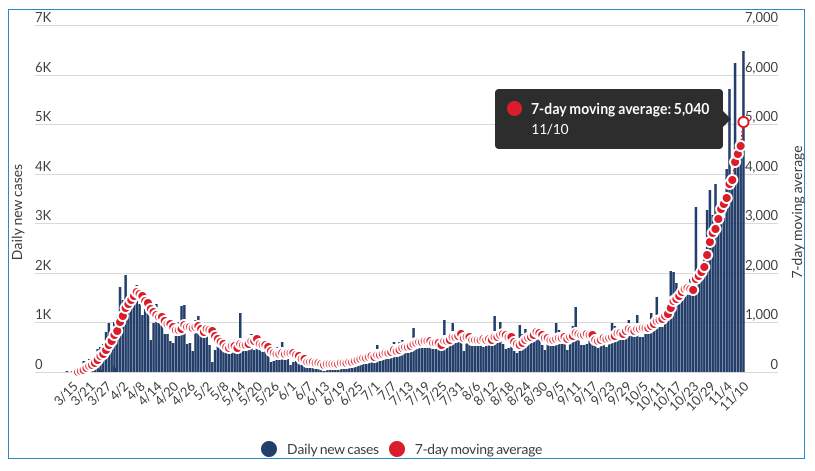Click the '6/13' x-axis date label
This screenshot has height=471, width=815.
coord(319,393)
